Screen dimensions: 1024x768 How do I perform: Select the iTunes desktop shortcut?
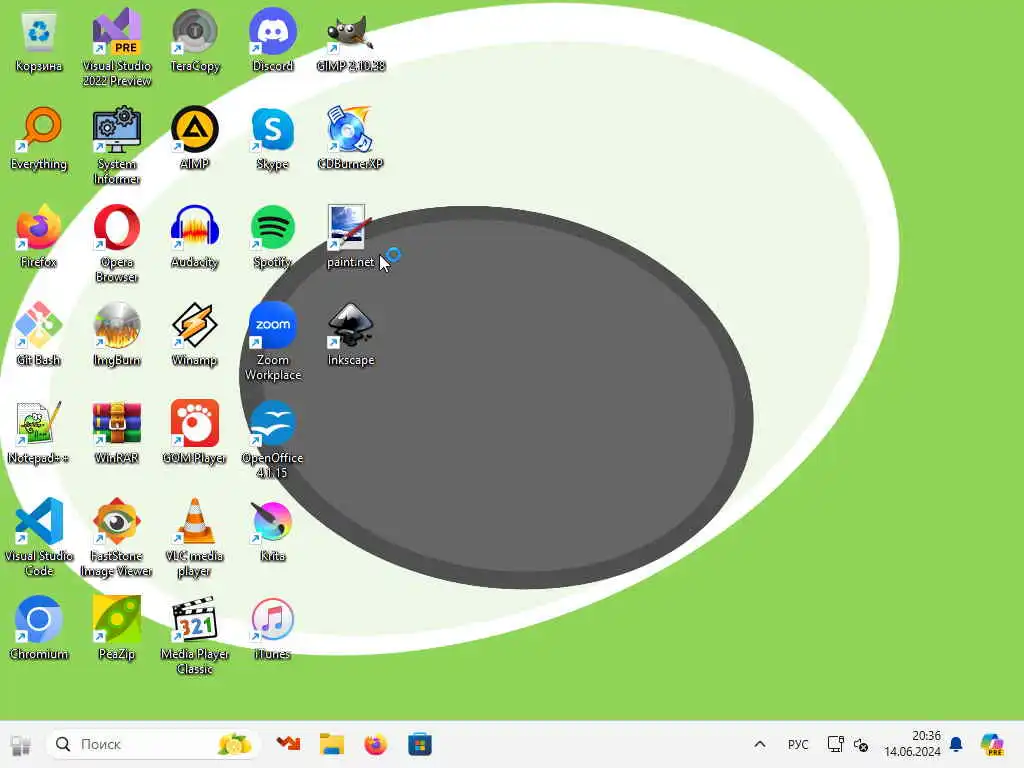[x=272, y=628]
